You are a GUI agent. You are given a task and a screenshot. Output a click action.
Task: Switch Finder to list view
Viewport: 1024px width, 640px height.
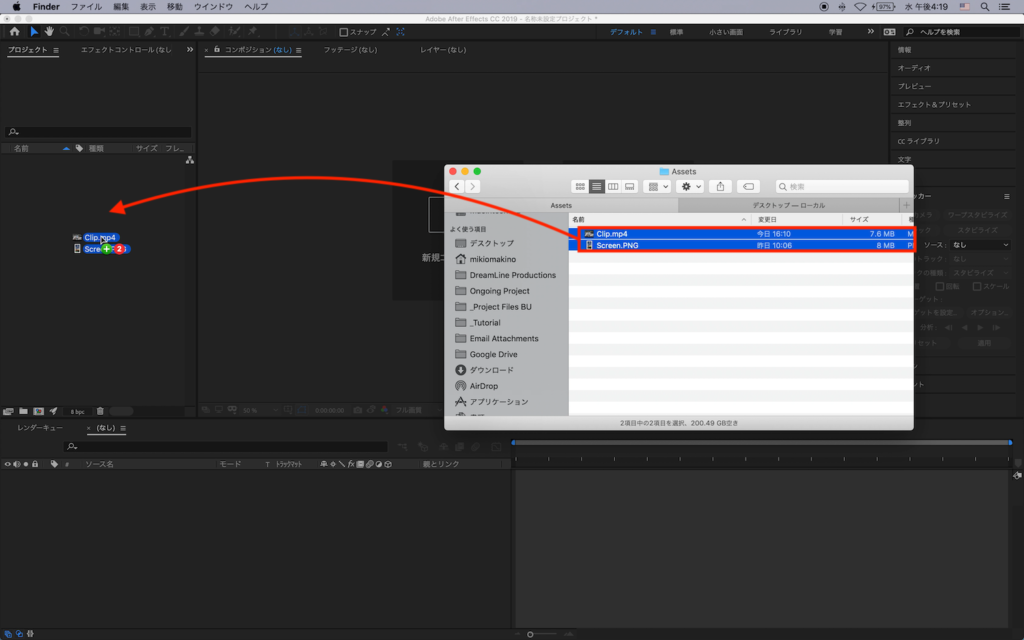pos(596,187)
